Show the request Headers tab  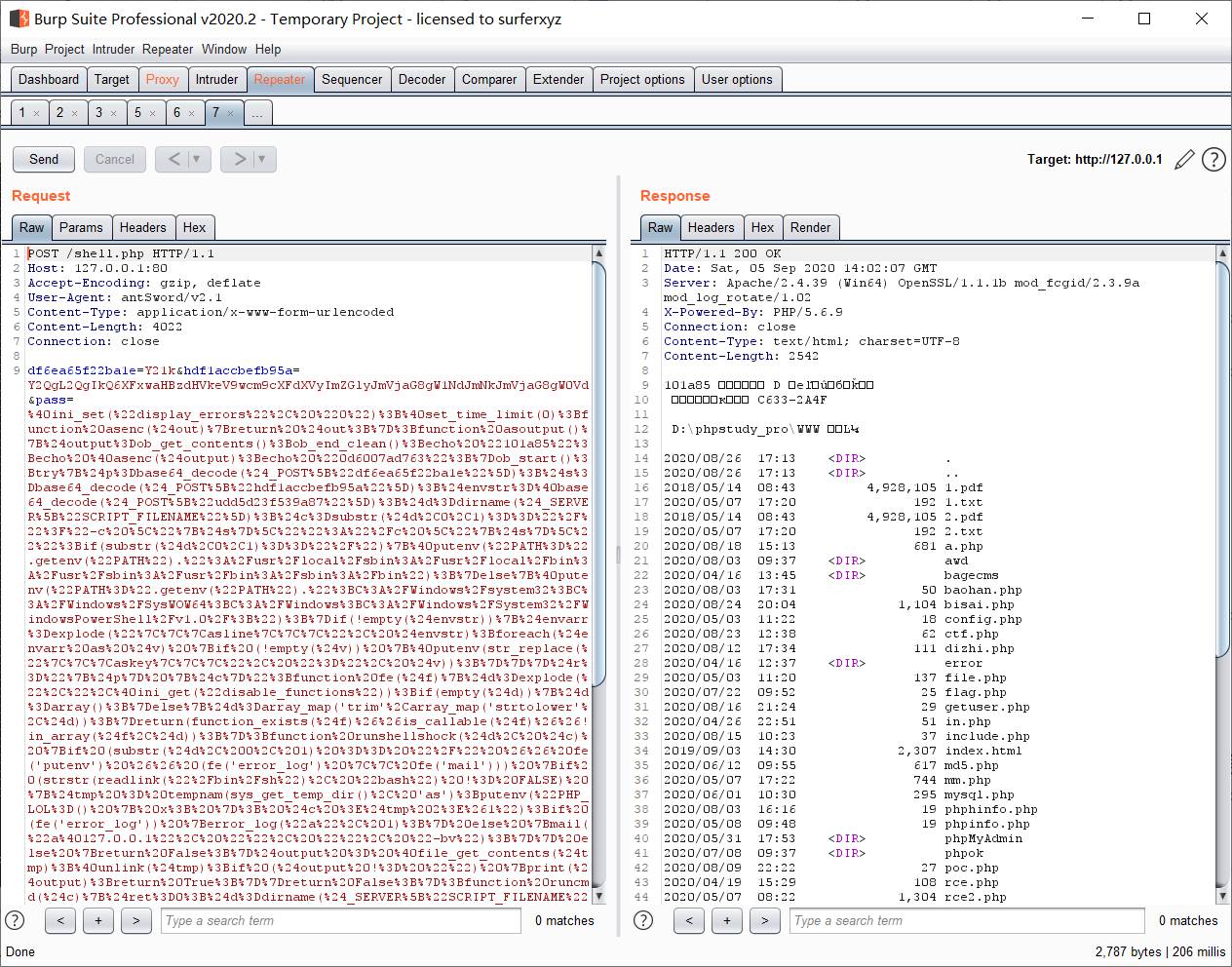(x=143, y=228)
